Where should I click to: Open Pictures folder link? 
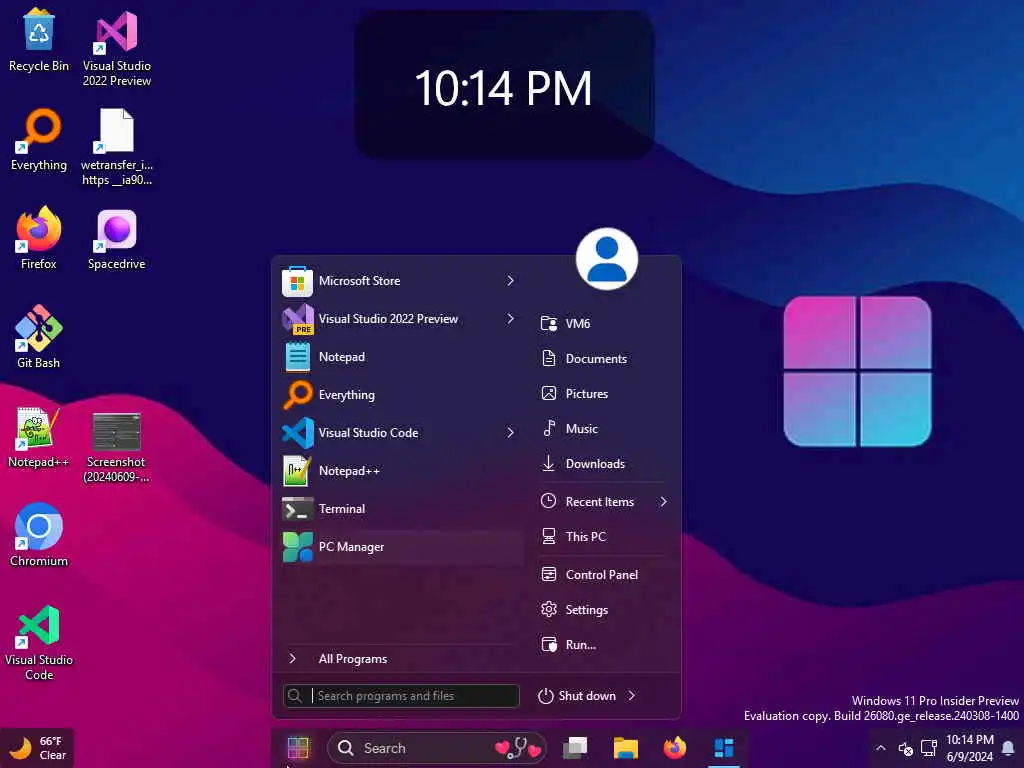coord(603,394)
